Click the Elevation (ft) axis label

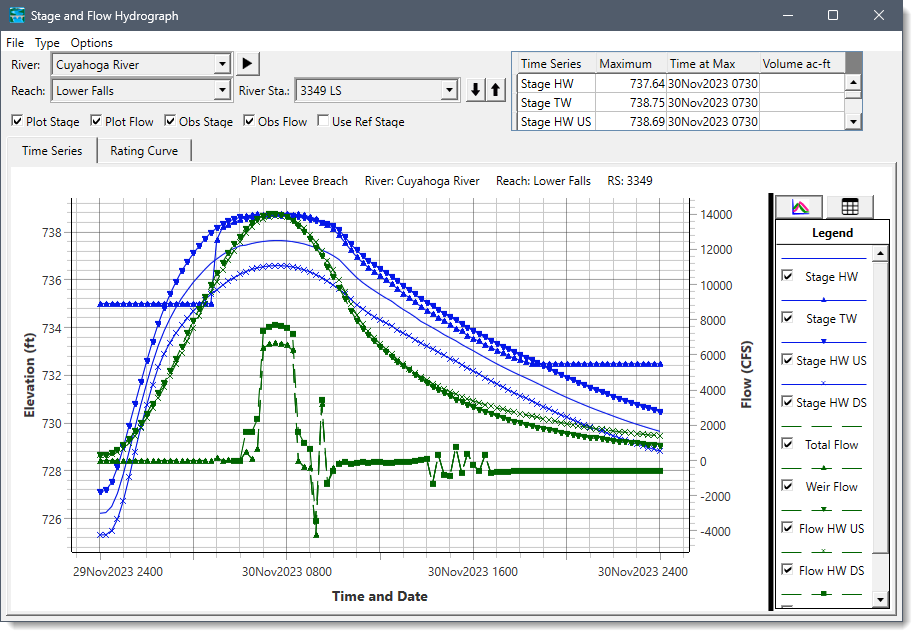(29, 375)
